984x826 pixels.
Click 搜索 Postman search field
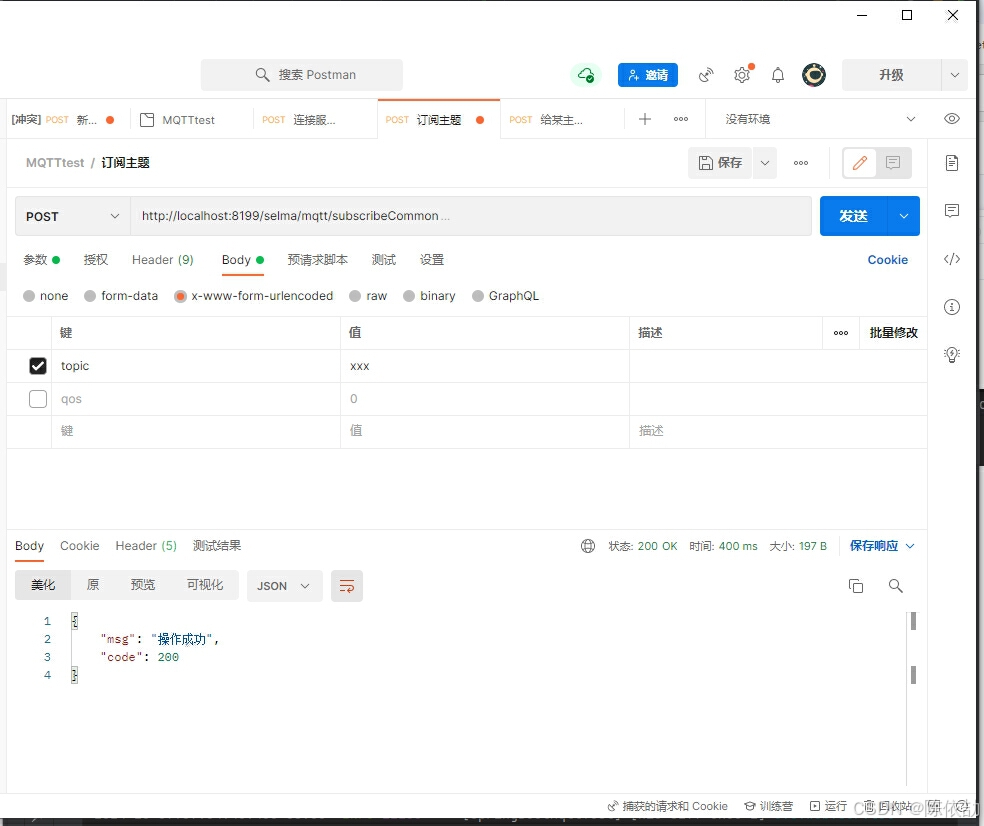click(x=302, y=75)
